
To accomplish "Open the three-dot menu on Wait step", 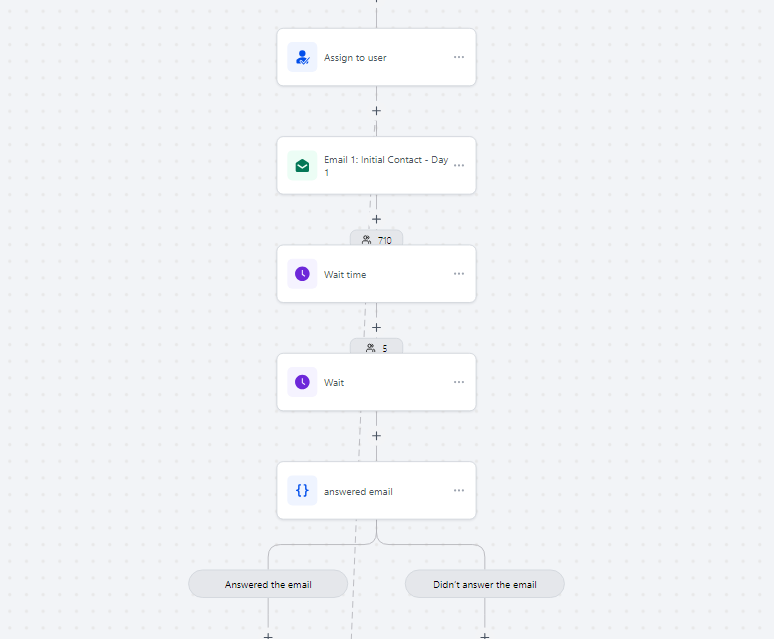I will [x=459, y=382].
